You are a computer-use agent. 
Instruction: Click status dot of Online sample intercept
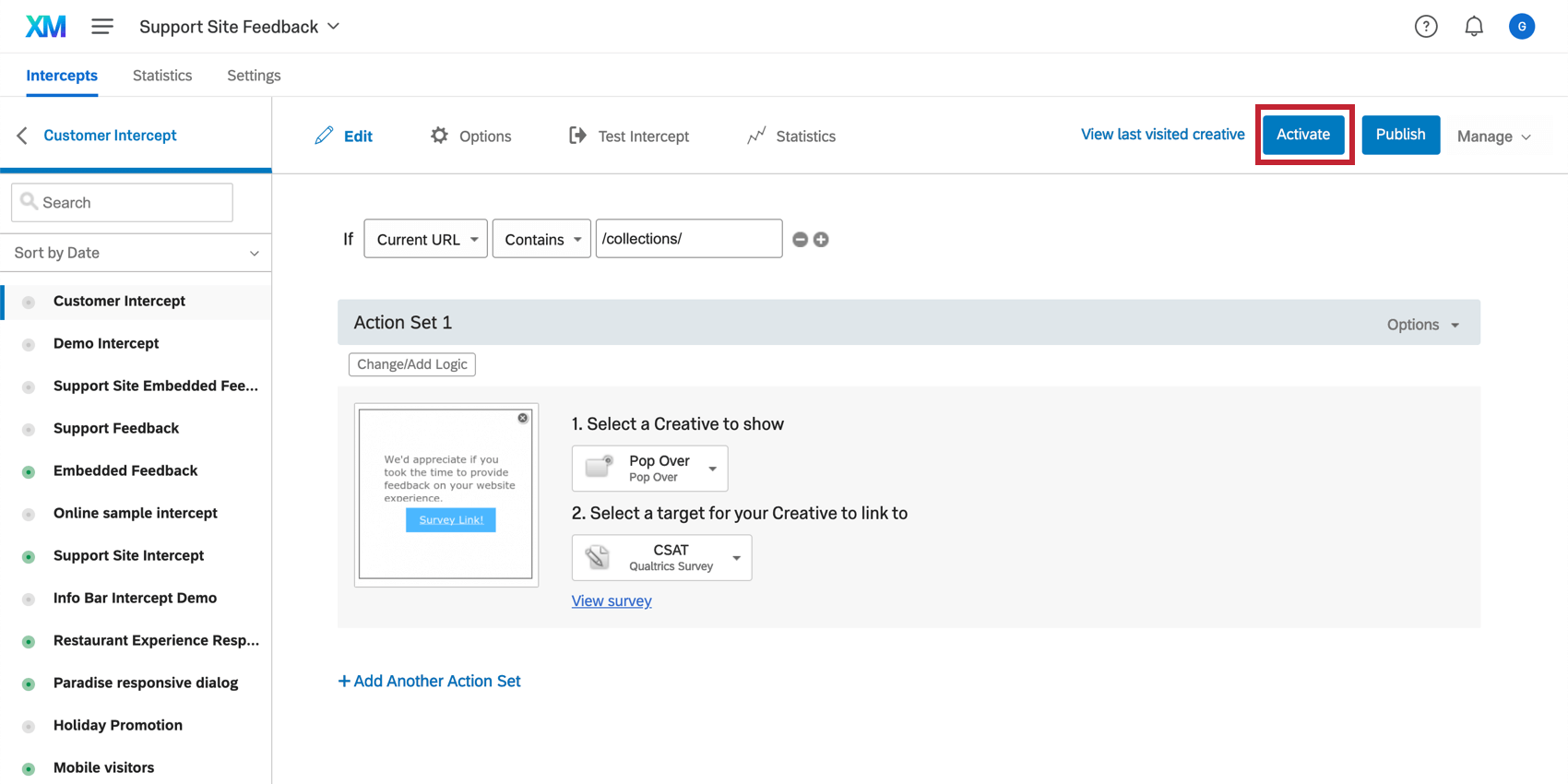point(29,515)
